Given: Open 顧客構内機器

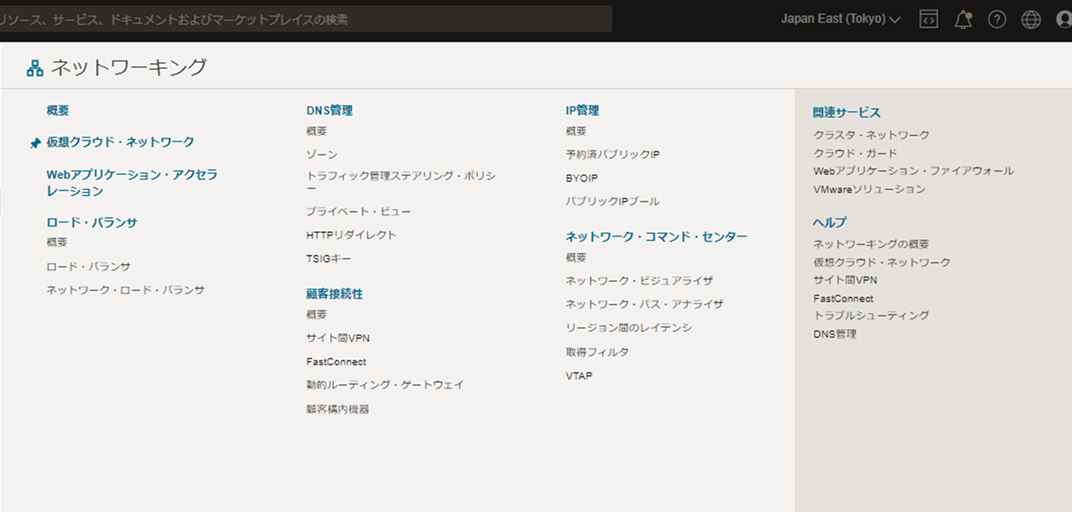Looking at the screenshot, I should [338, 409].
